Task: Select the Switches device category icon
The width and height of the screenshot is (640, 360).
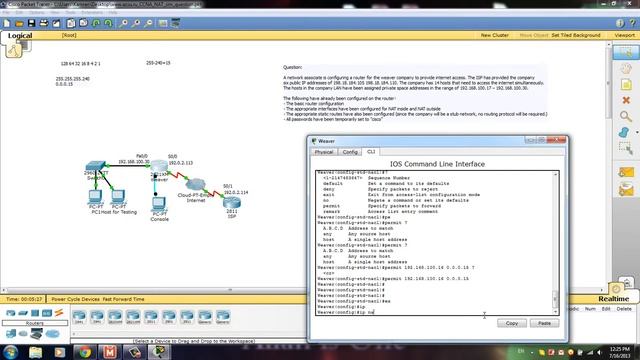Action: point(23,313)
